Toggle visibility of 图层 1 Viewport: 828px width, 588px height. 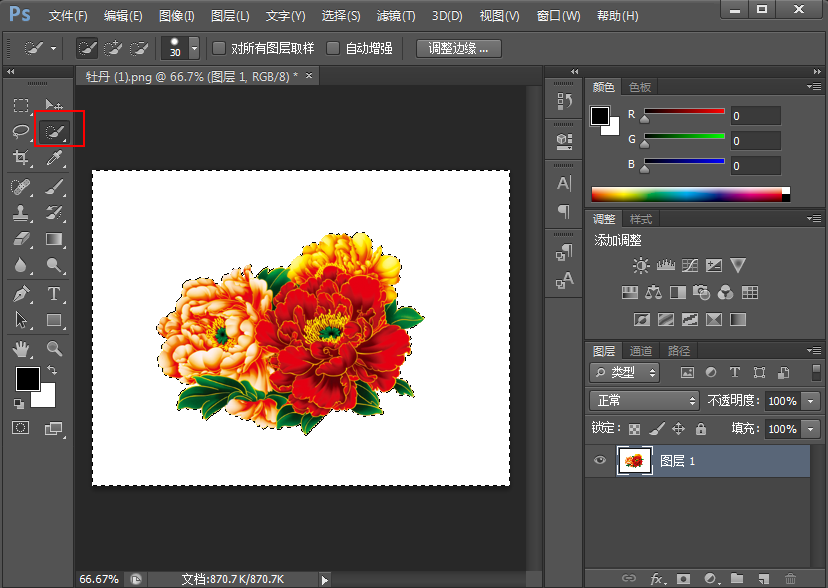[x=599, y=460]
